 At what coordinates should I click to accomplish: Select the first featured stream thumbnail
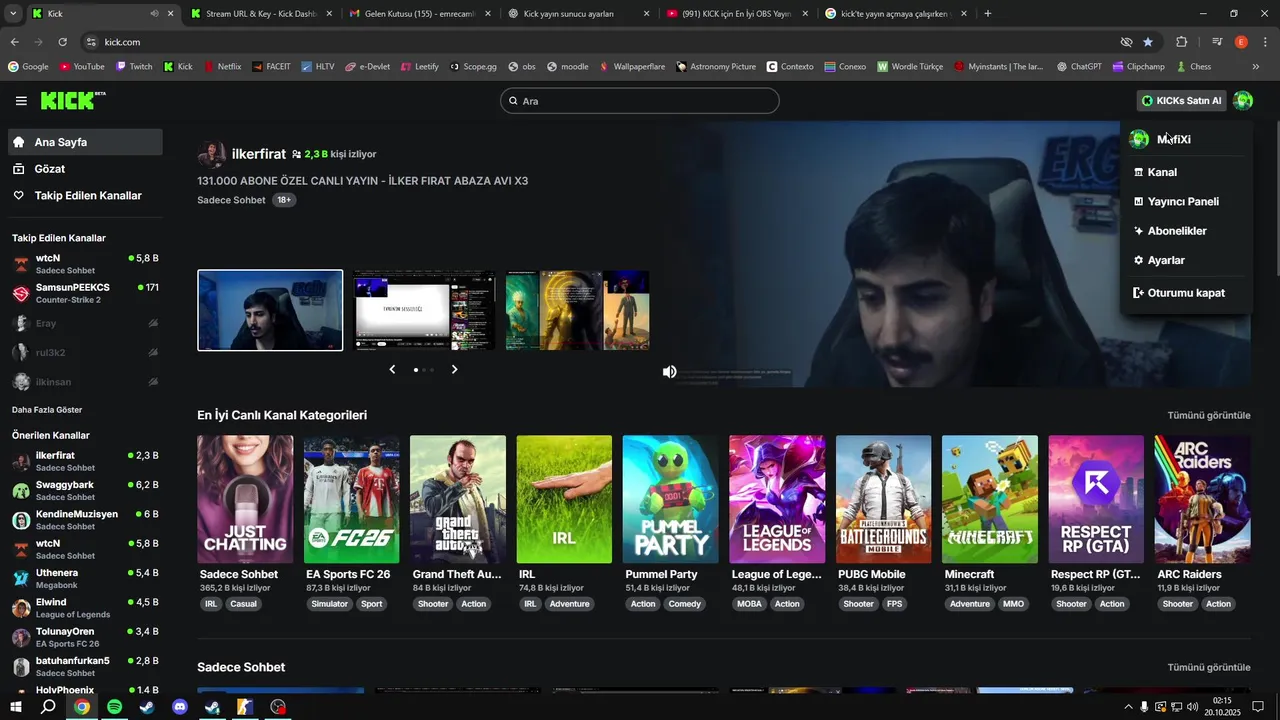(x=270, y=310)
